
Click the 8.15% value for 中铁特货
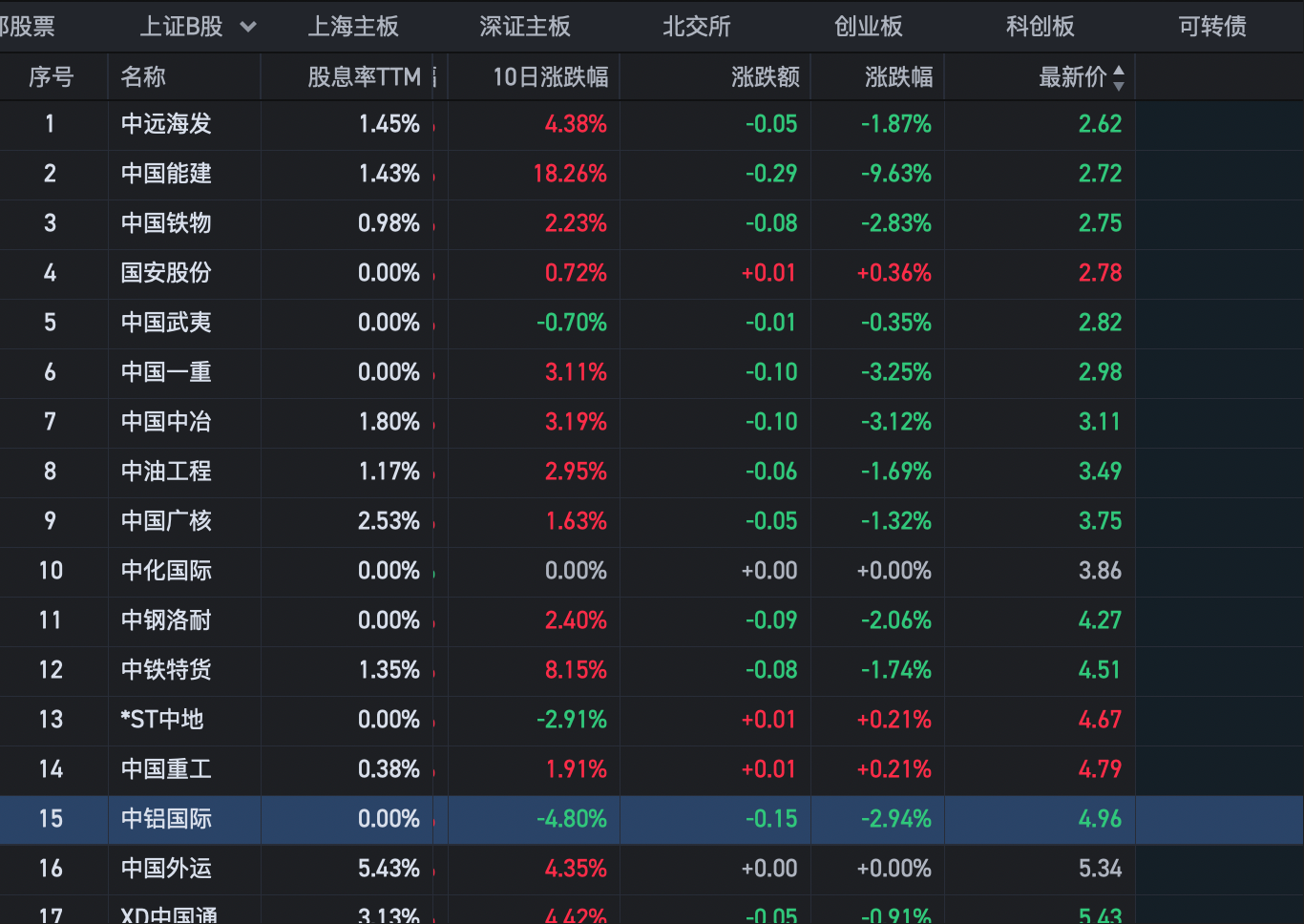pyautogui.click(x=576, y=670)
